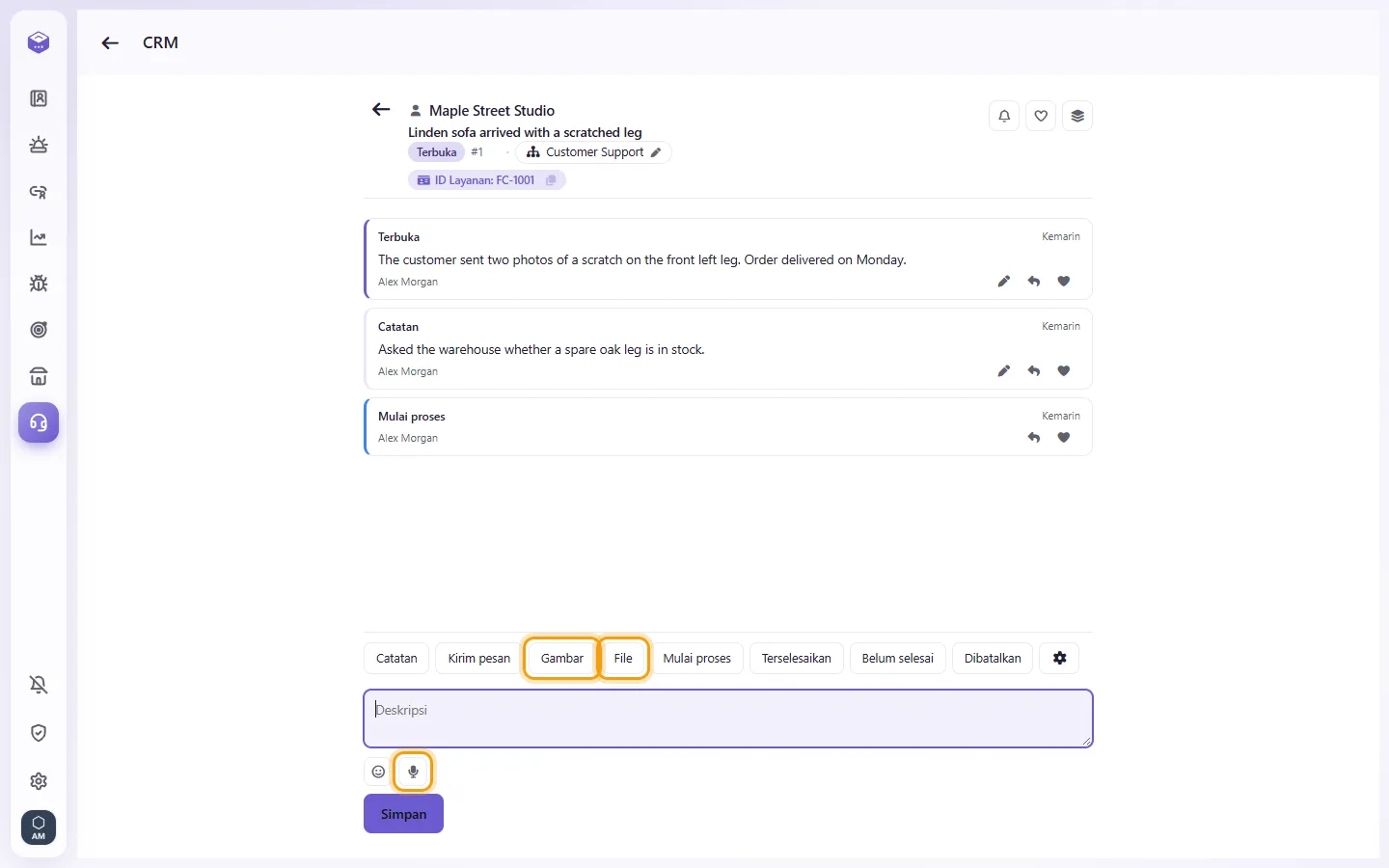Reply to the Terbuka entry

tap(1034, 282)
